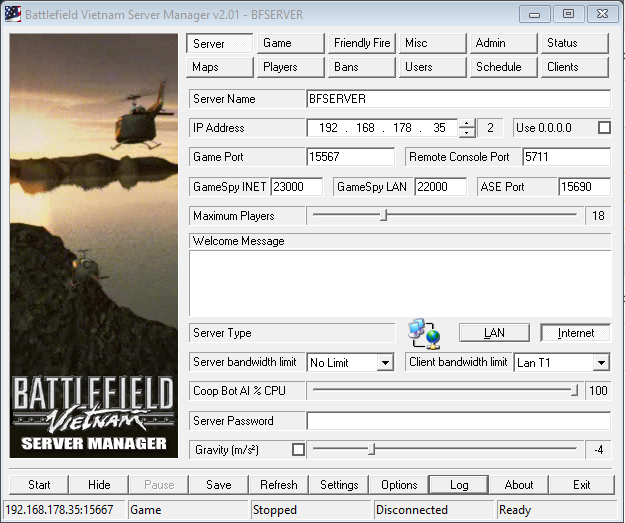
Task: Open the Log window button
Action: click(459, 485)
